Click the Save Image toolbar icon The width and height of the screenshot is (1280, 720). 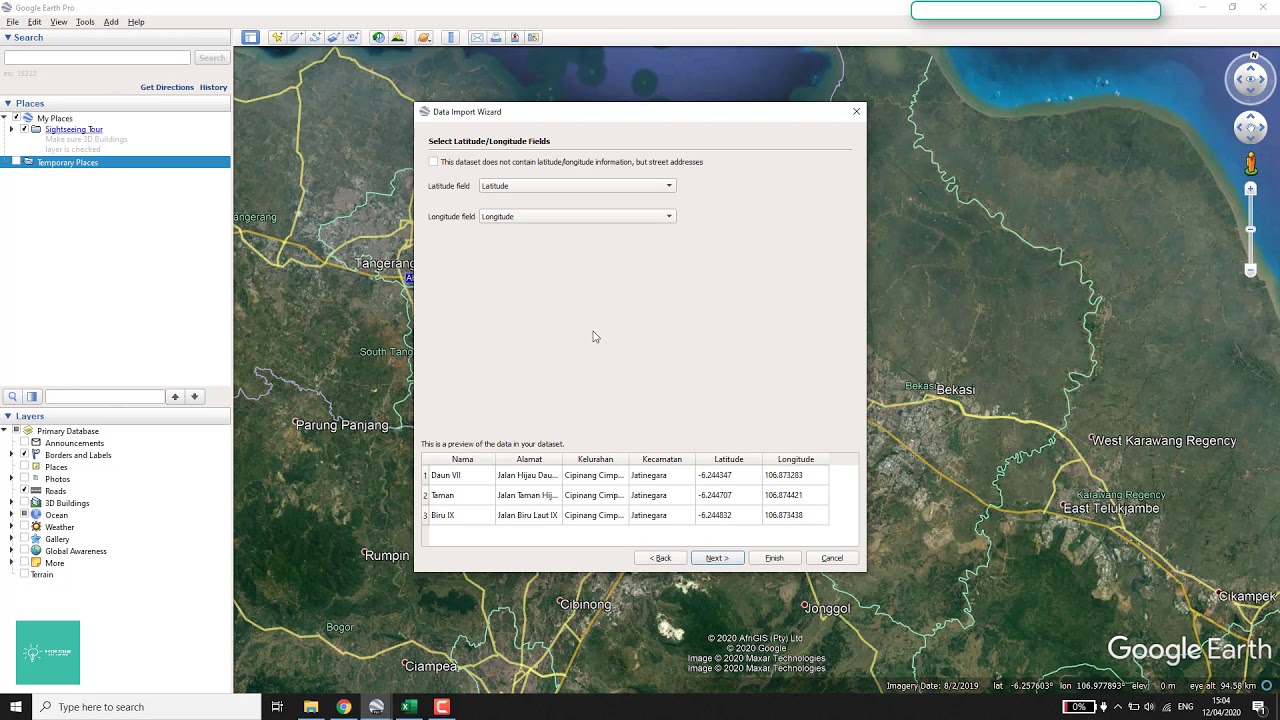515,38
